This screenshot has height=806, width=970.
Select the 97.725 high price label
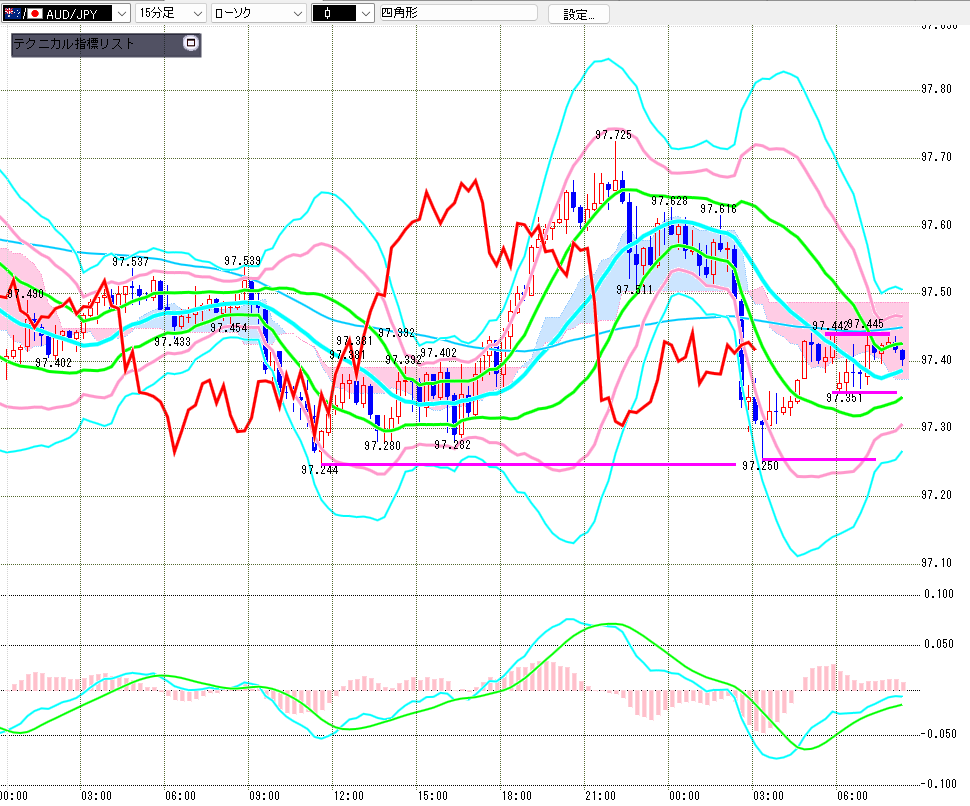pyautogui.click(x=613, y=135)
